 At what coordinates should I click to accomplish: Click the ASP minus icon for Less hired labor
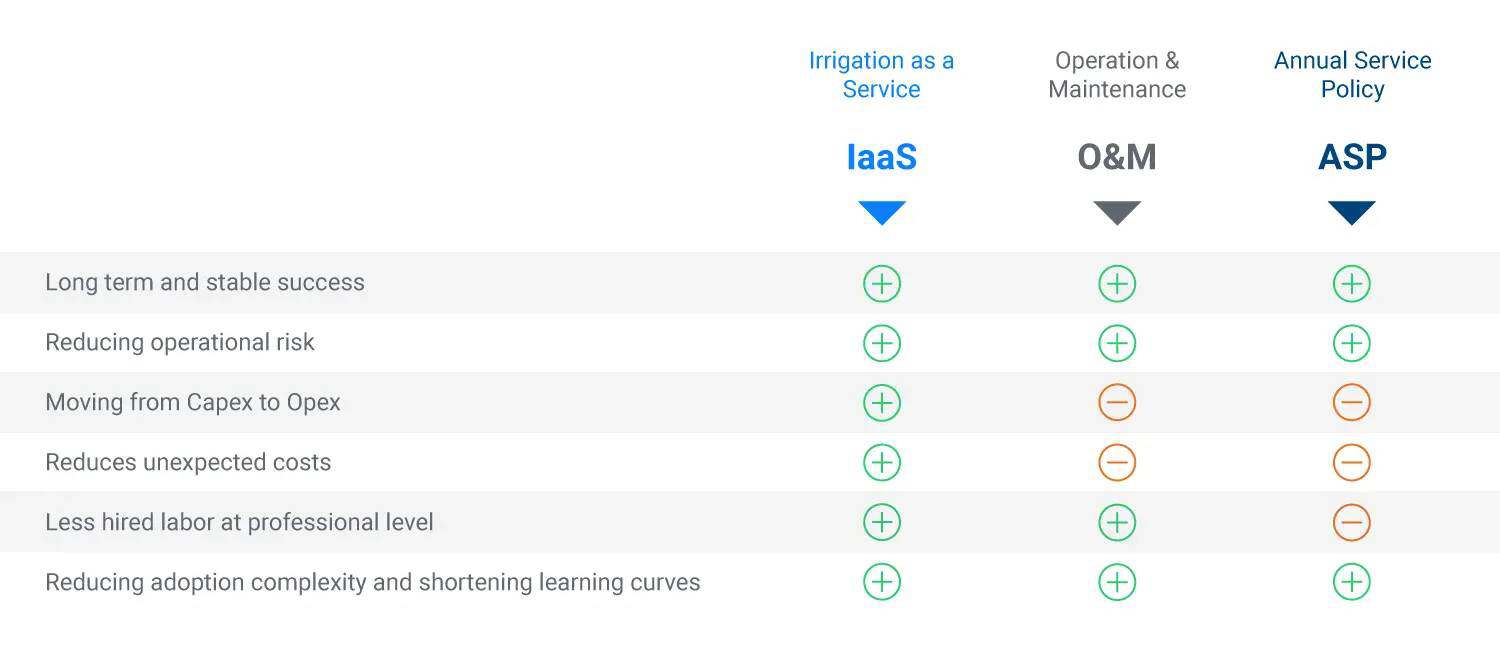tap(1352, 522)
